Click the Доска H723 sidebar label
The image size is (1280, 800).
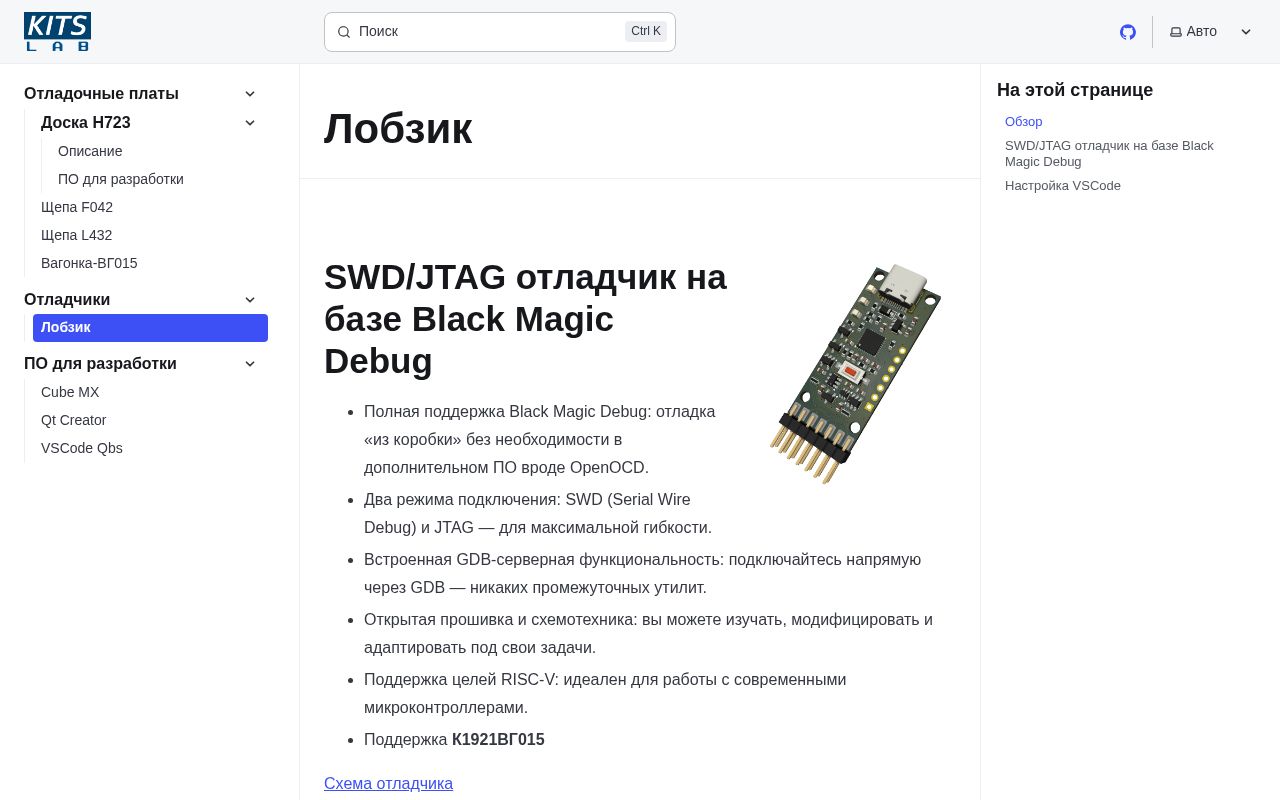pos(86,123)
